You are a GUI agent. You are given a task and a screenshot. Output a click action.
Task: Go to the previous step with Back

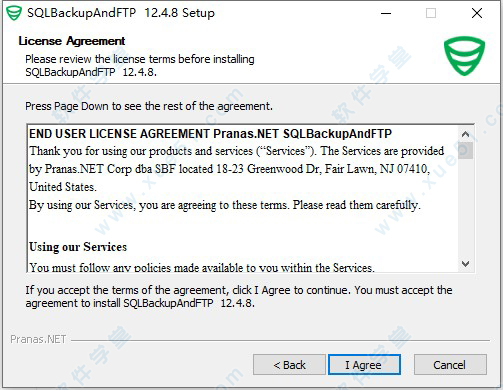click(289, 365)
